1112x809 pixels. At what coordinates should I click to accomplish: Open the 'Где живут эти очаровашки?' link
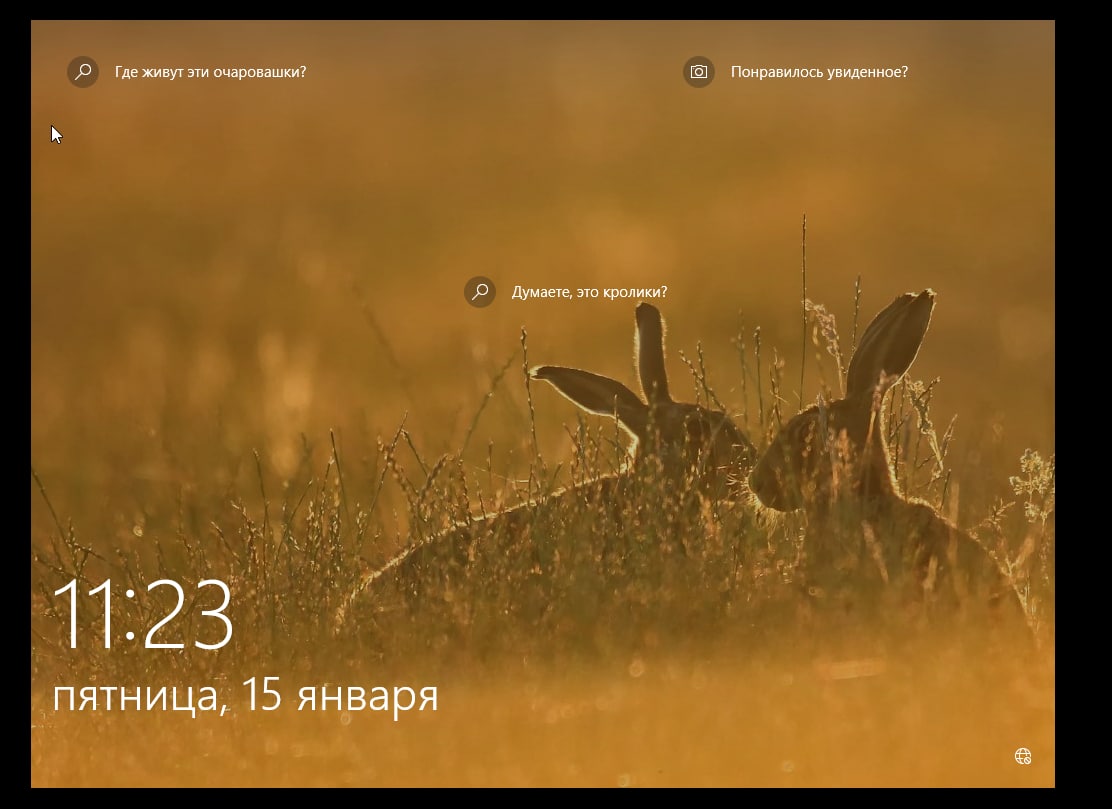[211, 72]
